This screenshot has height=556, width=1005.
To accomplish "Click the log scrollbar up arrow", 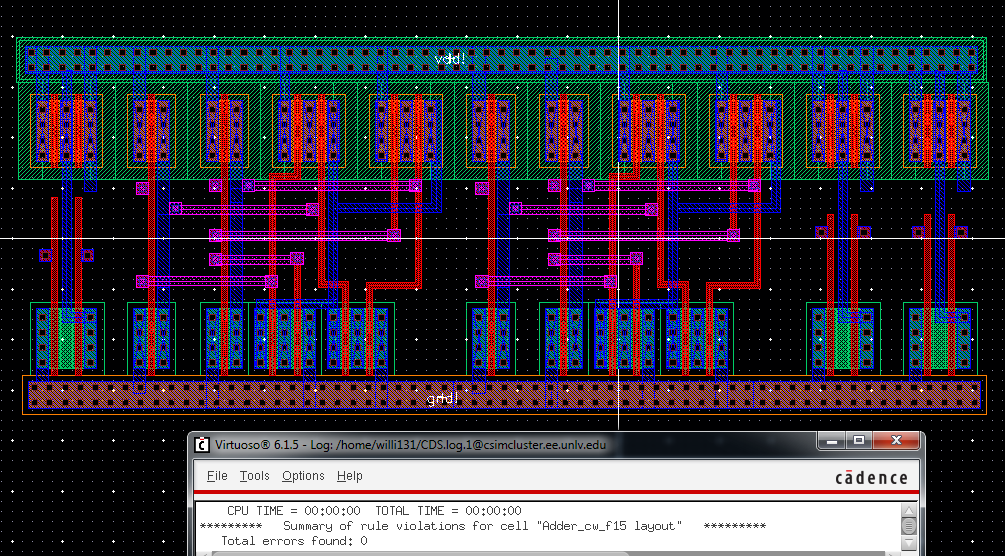I will coord(908,511).
